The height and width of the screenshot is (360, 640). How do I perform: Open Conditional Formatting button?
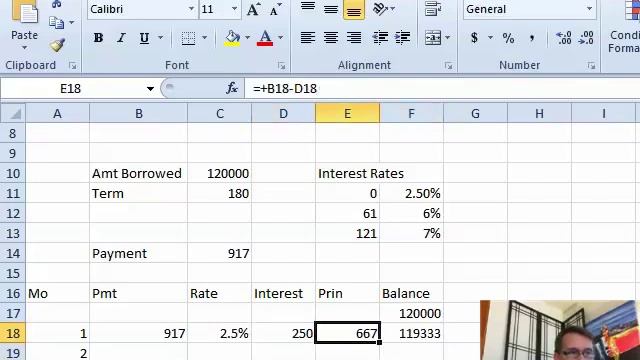click(x=624, y=27)
